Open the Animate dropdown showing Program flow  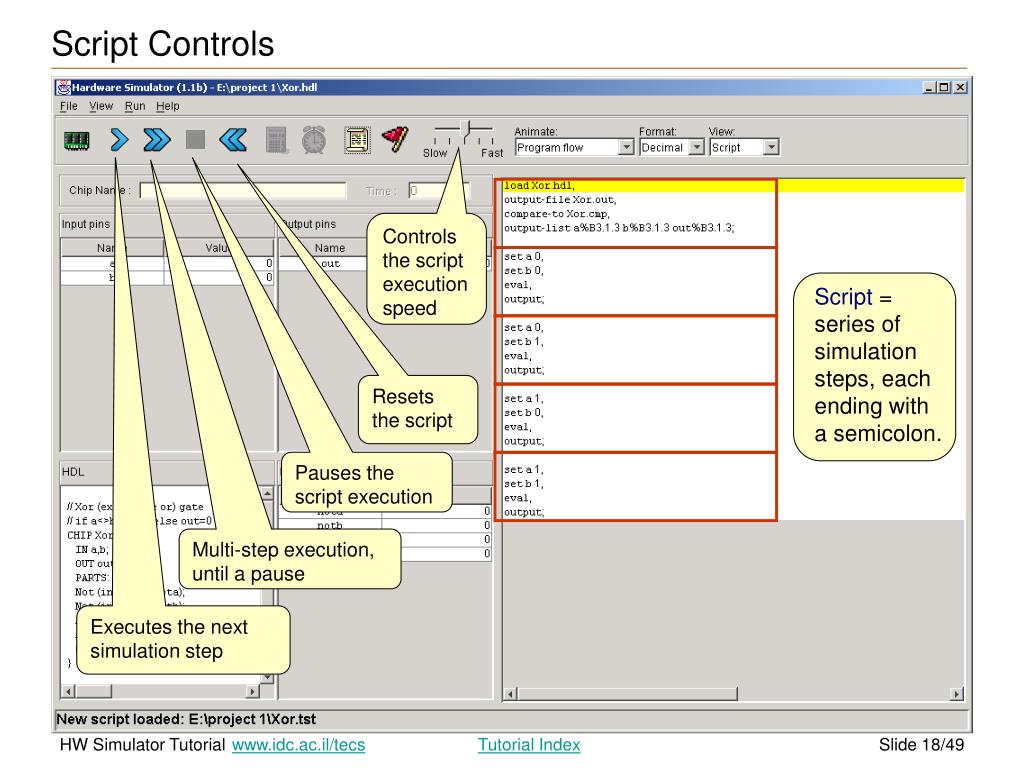[x=574, y=148]
